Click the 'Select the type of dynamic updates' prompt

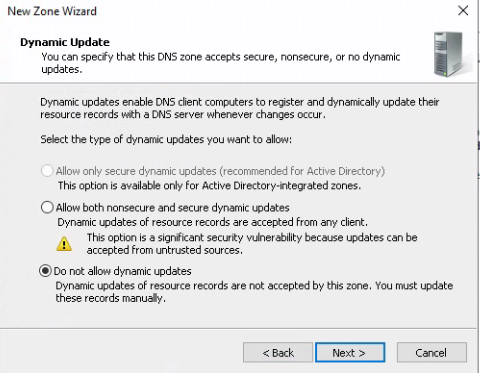point(166,139)
